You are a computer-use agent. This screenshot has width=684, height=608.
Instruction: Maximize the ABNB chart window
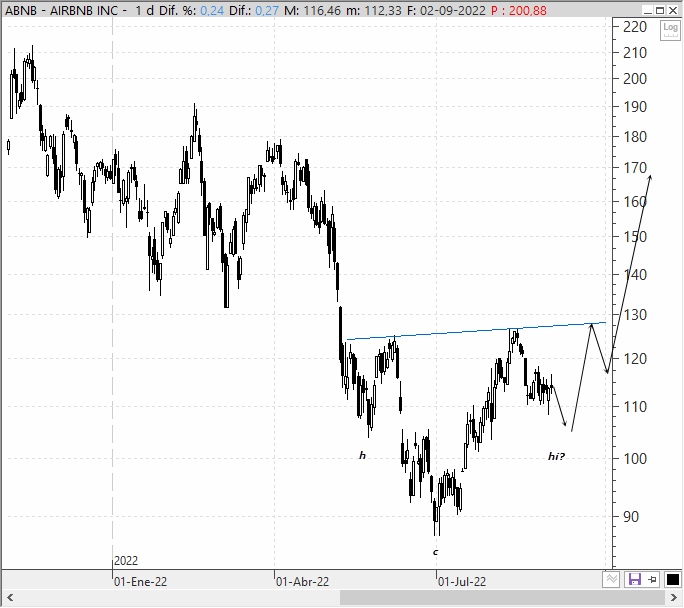point(660,10)
